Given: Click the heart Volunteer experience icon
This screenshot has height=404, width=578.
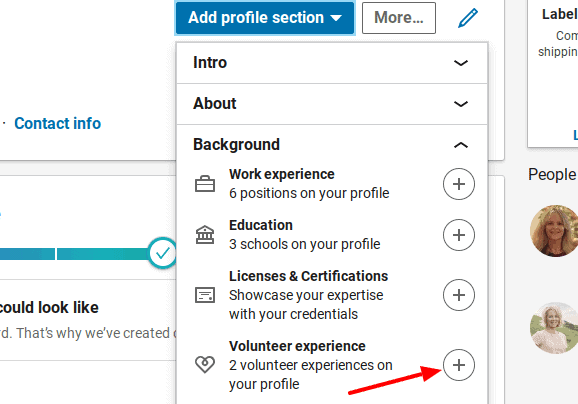Looking at the screenshot, I should tap(205, 365).
